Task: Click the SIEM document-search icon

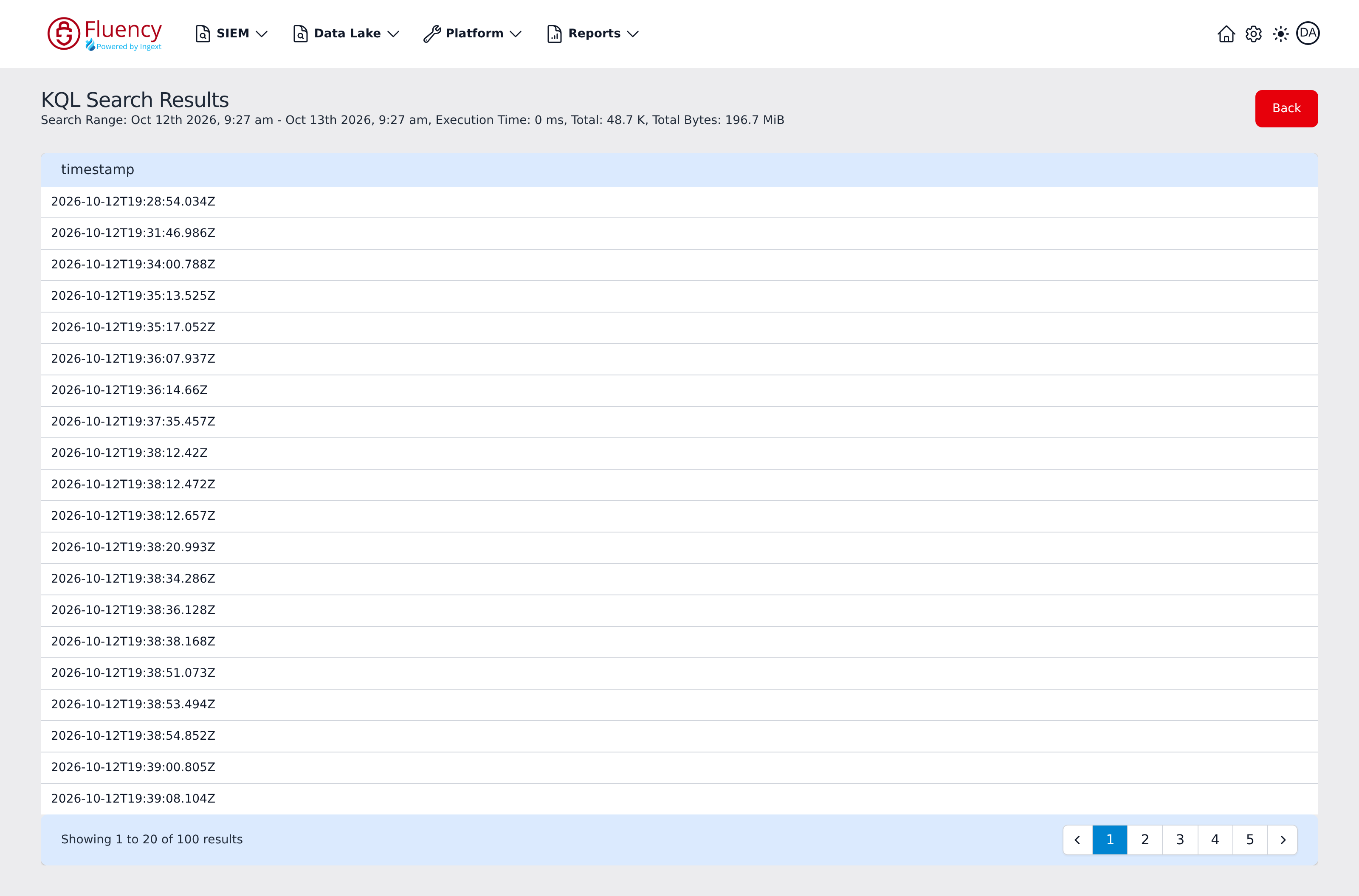Action: (202, 34)
